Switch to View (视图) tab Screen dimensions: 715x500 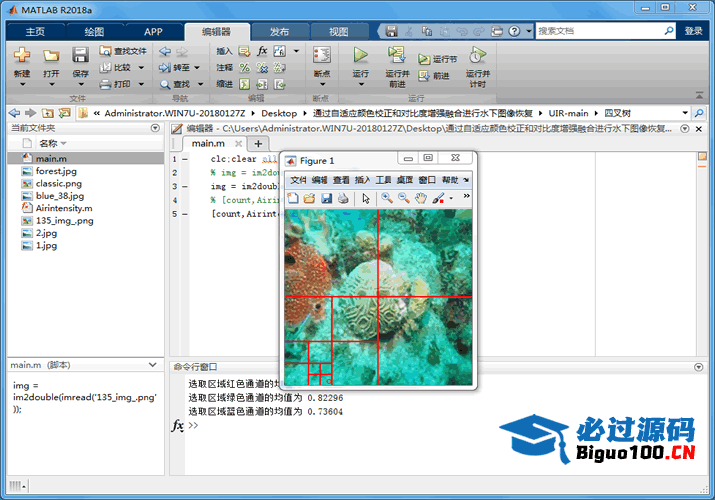[339, 31]
